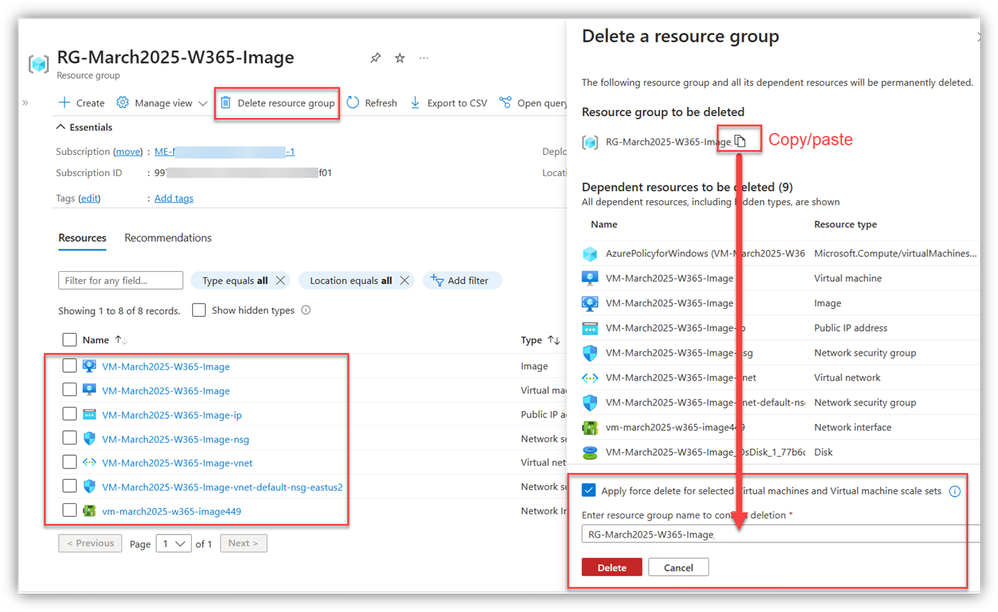This screenshot has width=998, height=612.
Task: Check the VM-March2025-W365-Image-ip row checkbox
Action: pos(69,414)
